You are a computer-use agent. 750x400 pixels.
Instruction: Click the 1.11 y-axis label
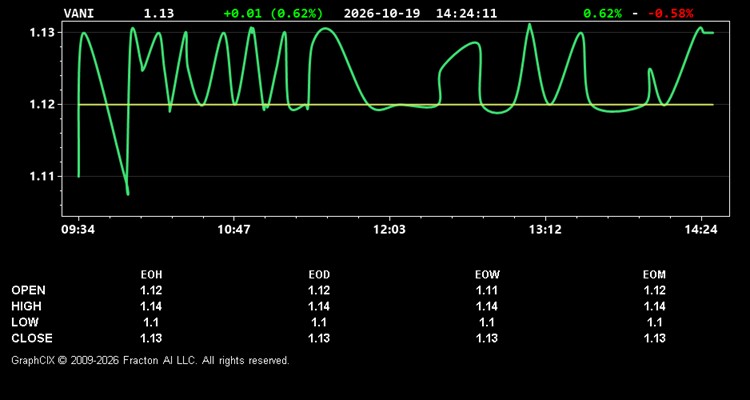point(42,177)
